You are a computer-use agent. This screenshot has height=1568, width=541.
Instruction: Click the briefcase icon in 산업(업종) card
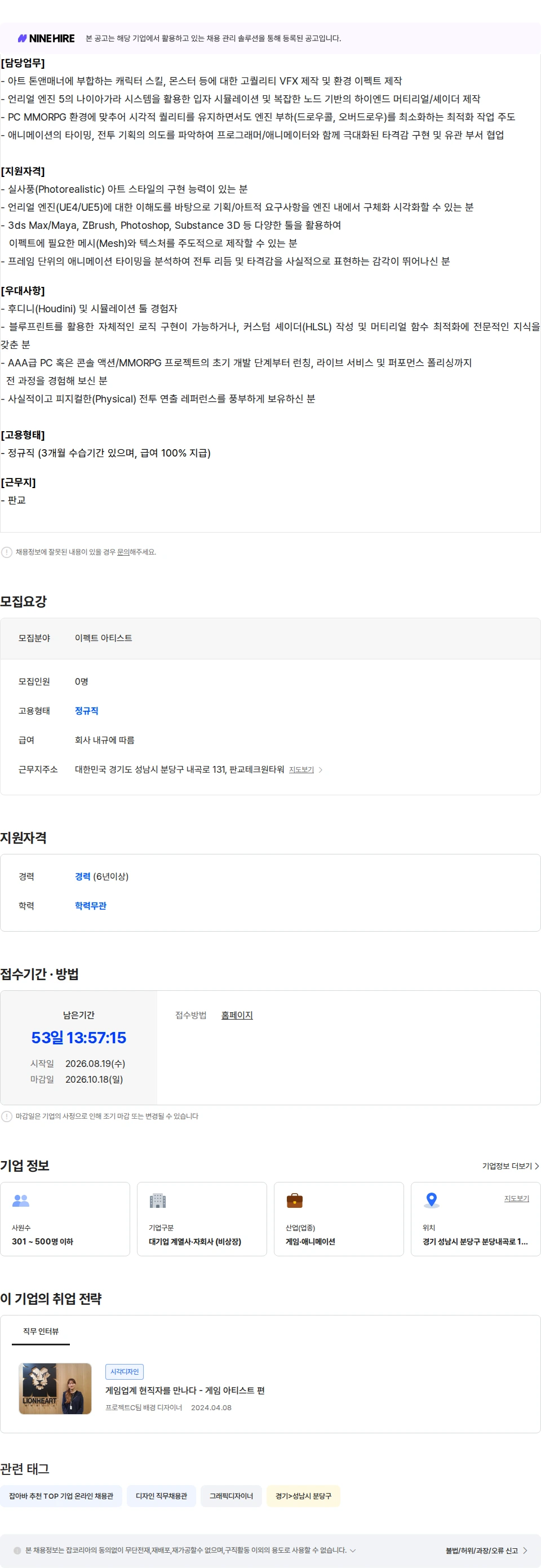pos(295,1201)
